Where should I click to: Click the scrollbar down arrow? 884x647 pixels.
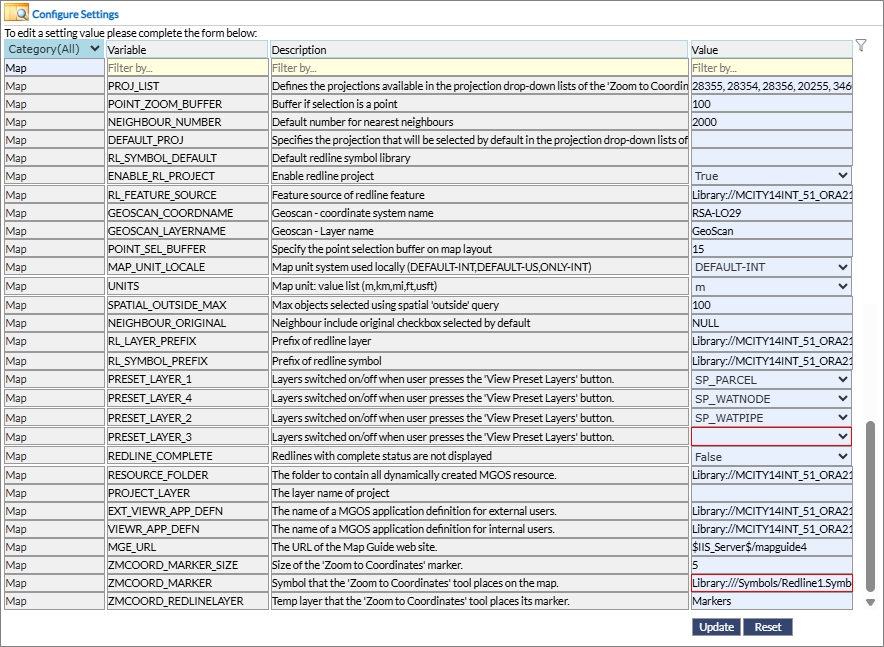coord(870,602)
